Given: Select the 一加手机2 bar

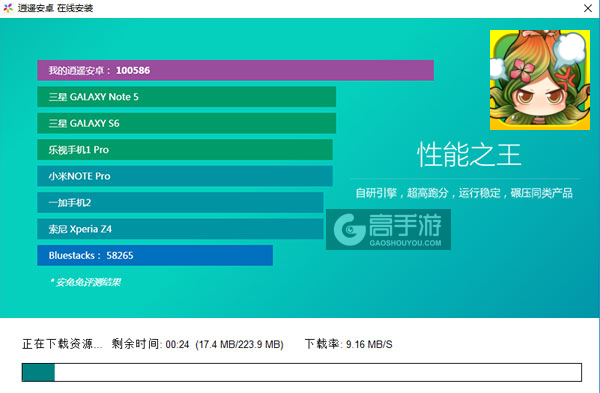Looking at the screenshot, I should (x=180, y=202).
